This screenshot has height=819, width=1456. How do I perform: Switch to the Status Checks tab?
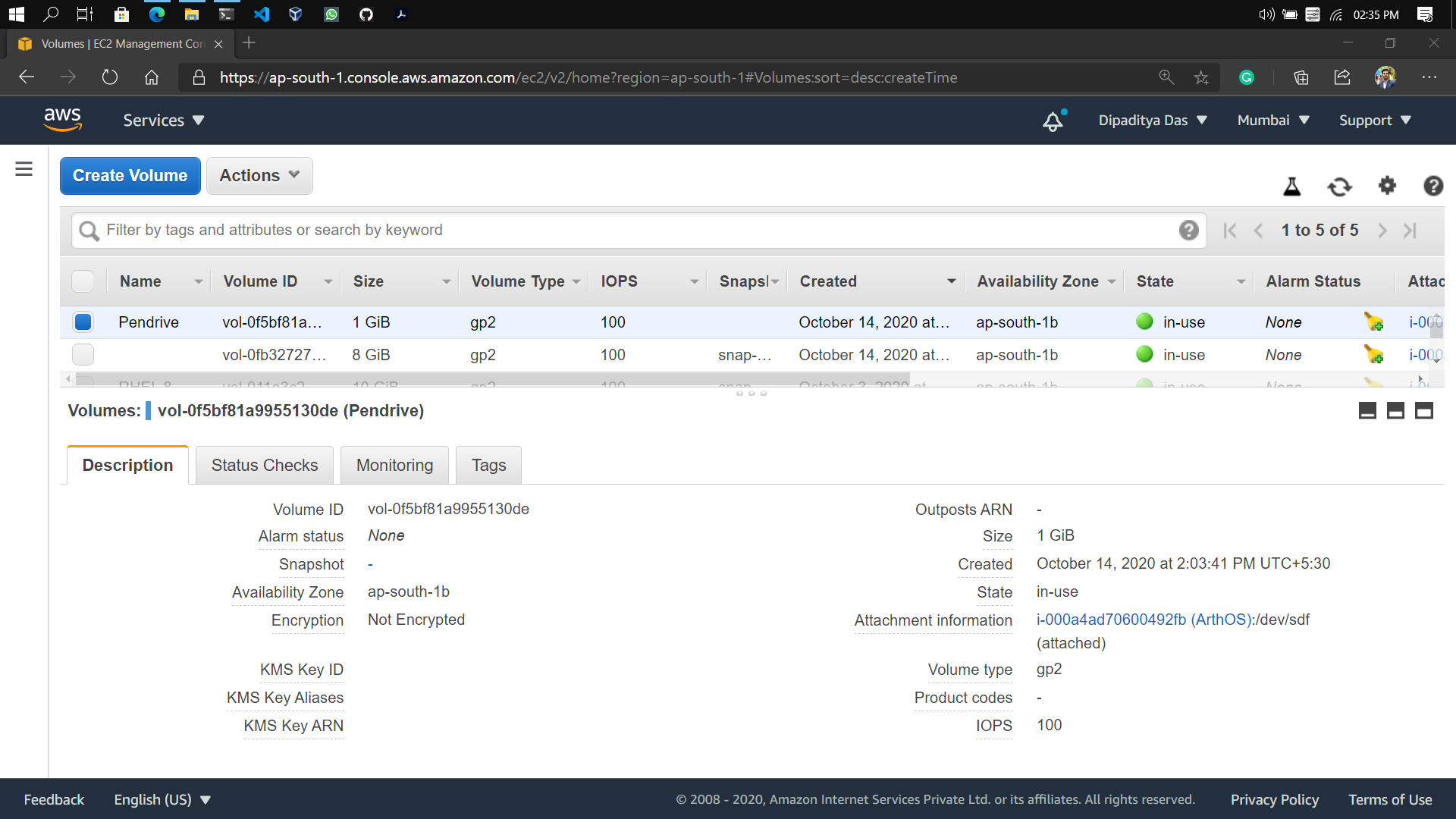(x=265, y=466)
